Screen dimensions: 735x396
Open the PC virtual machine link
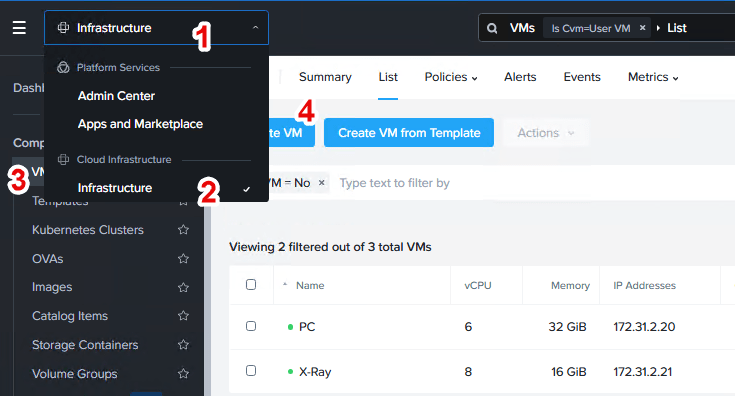[307, 327]
